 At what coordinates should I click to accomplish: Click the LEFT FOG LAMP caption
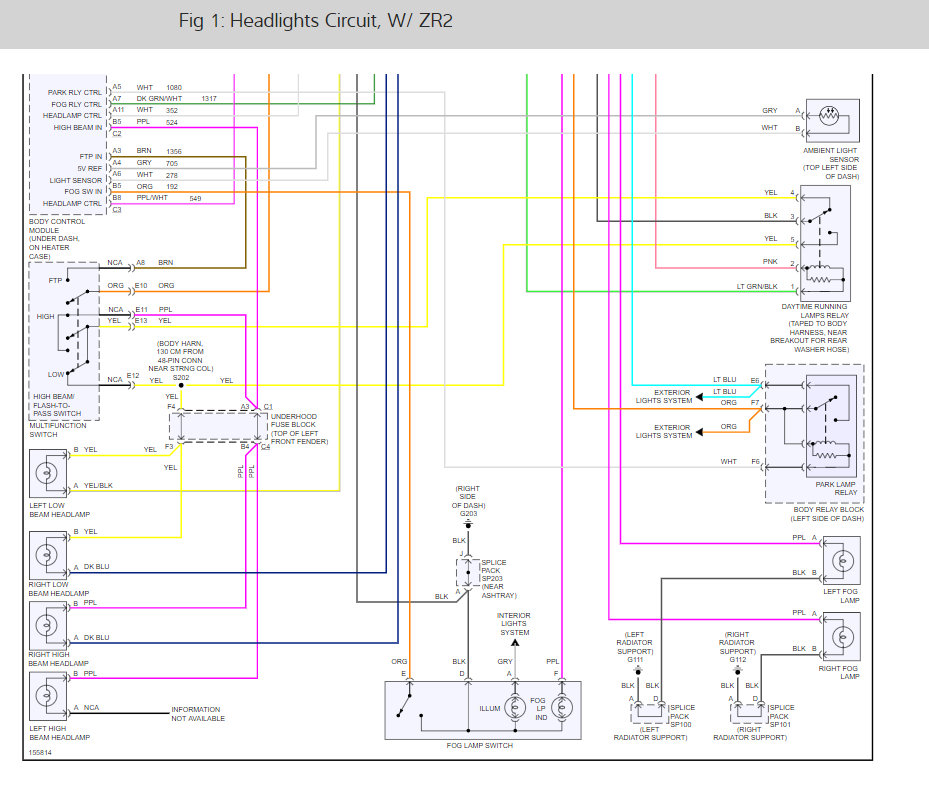tap(841, 596)
